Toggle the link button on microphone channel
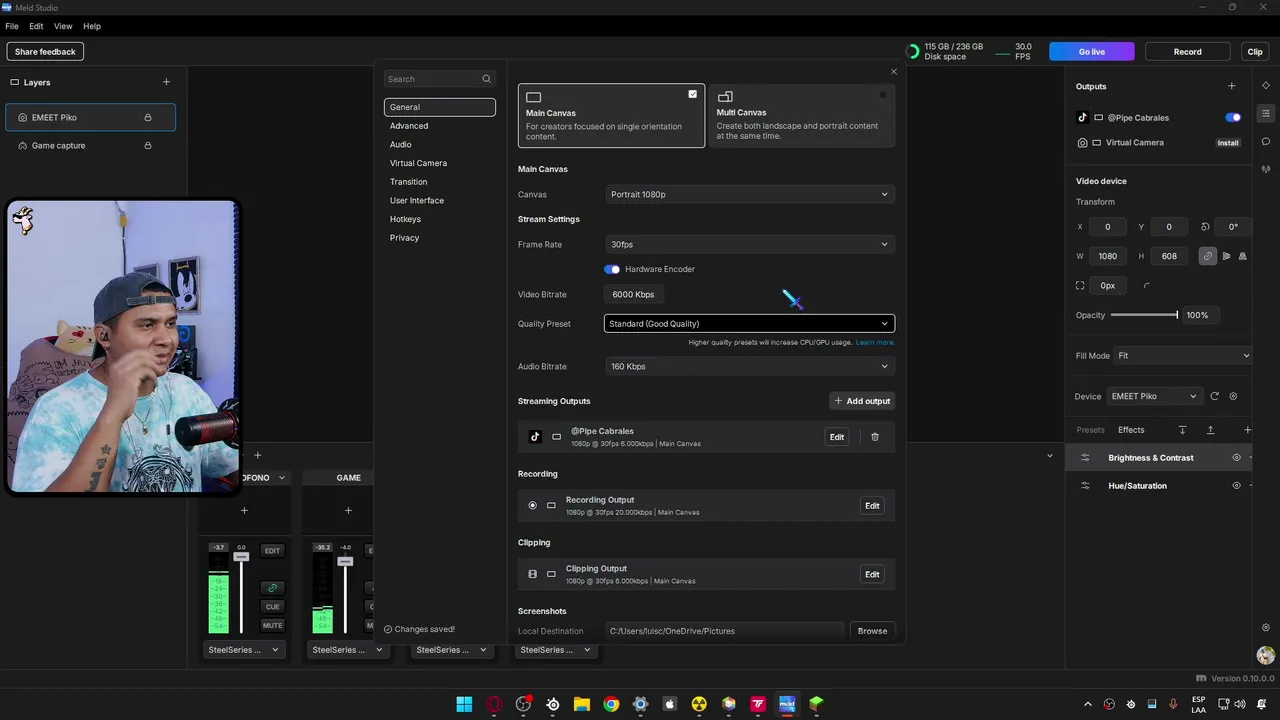Screen dimensions: 1280x720 (272, 588)
